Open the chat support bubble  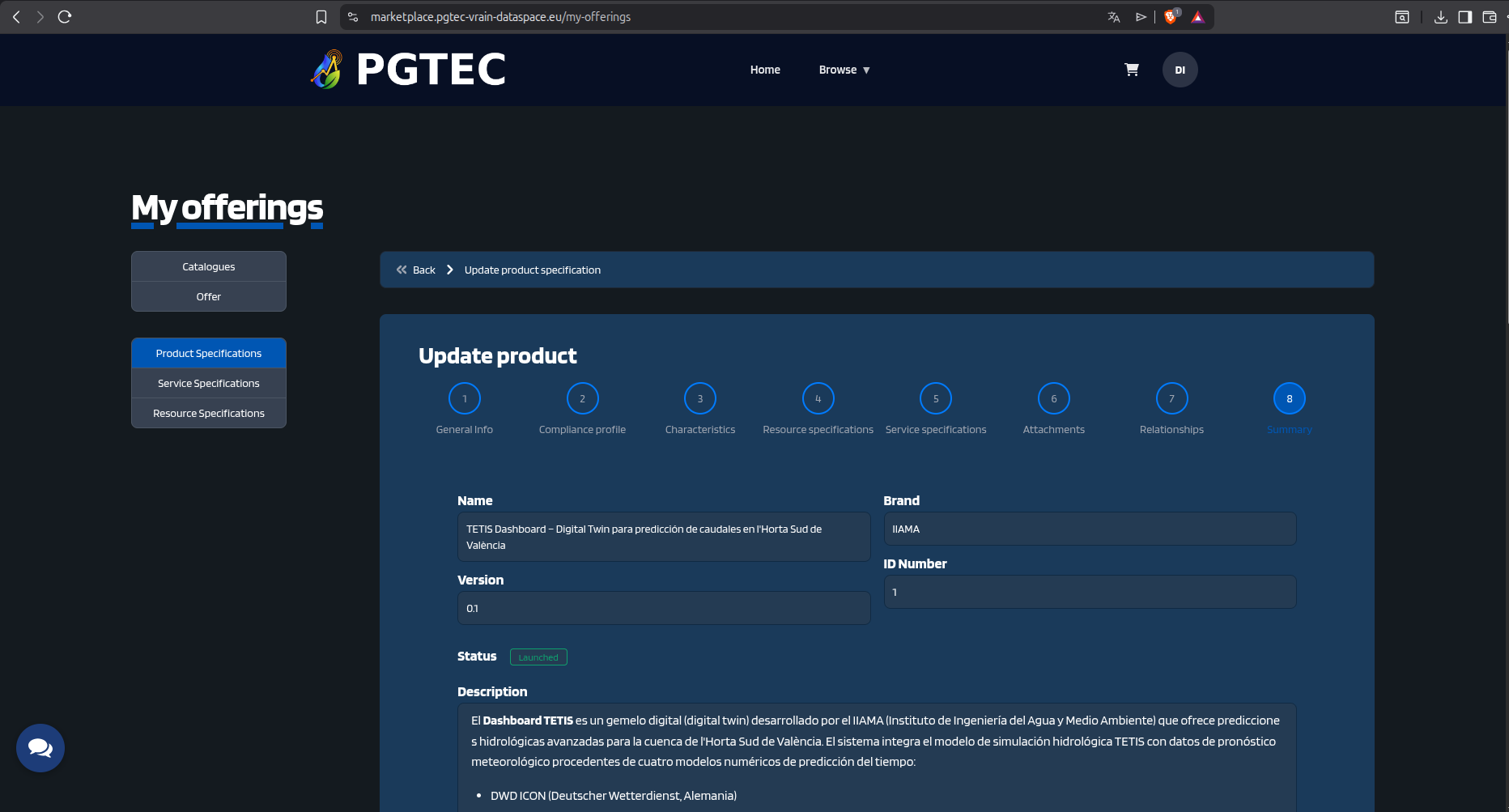(x=40, y=748)
